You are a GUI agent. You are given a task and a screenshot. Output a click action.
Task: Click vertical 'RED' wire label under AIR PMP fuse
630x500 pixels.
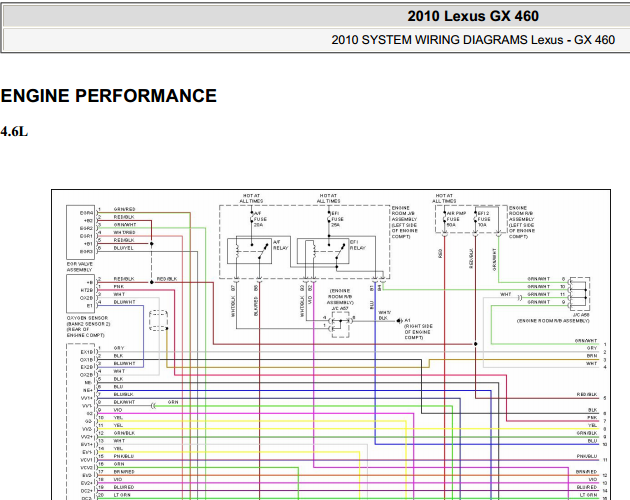point(440,254)
